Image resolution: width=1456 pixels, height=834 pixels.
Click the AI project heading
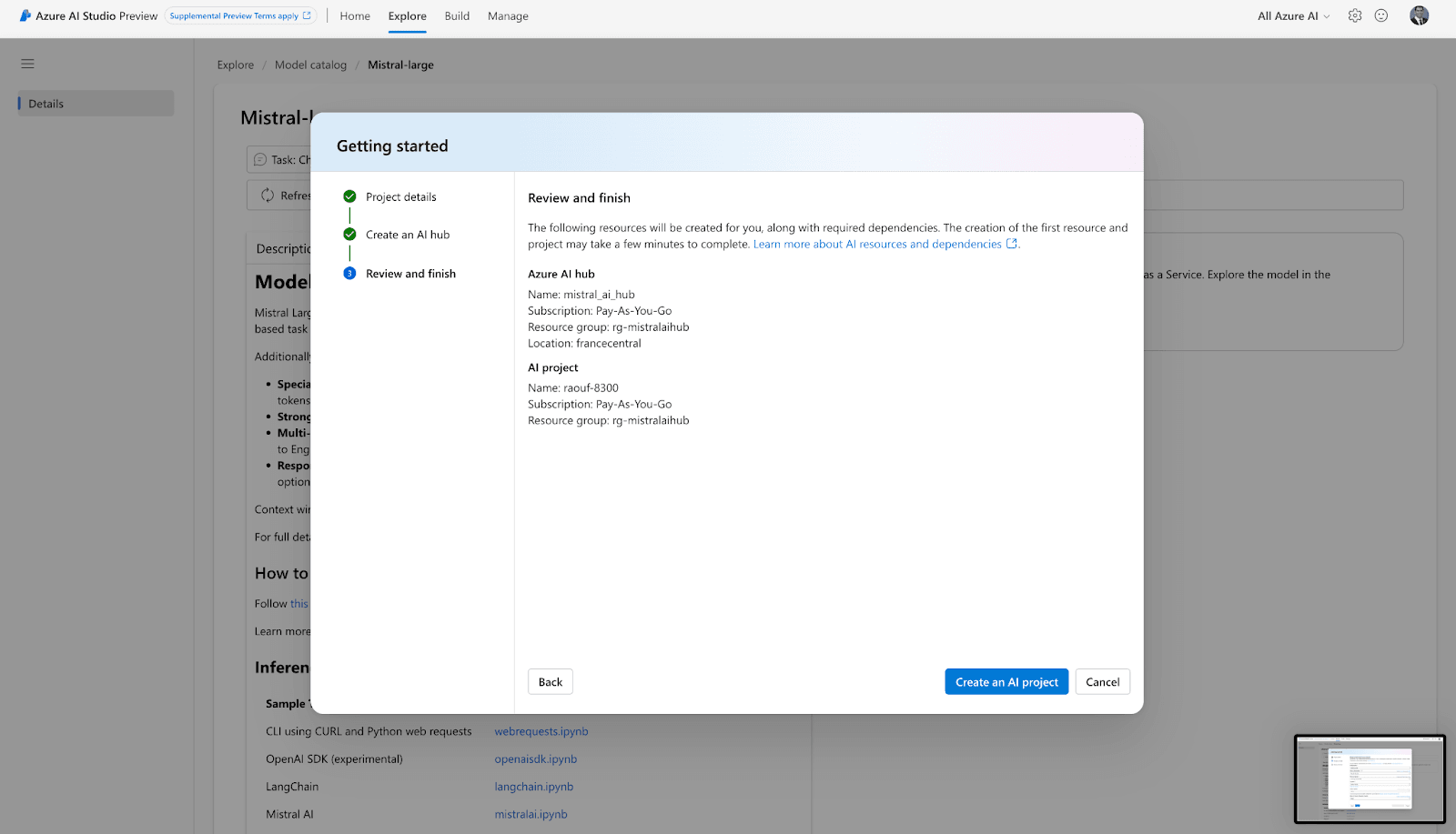coord(553,368)
